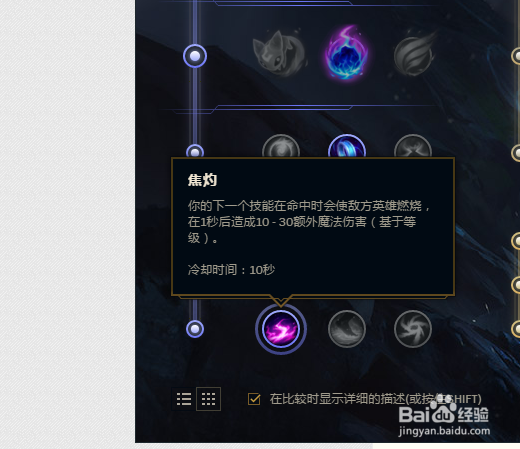Screen dimensions: 520x449
Task: Choose the Phase Rush keystone rune
Action: pyautogui.click(x=413, y=54)
